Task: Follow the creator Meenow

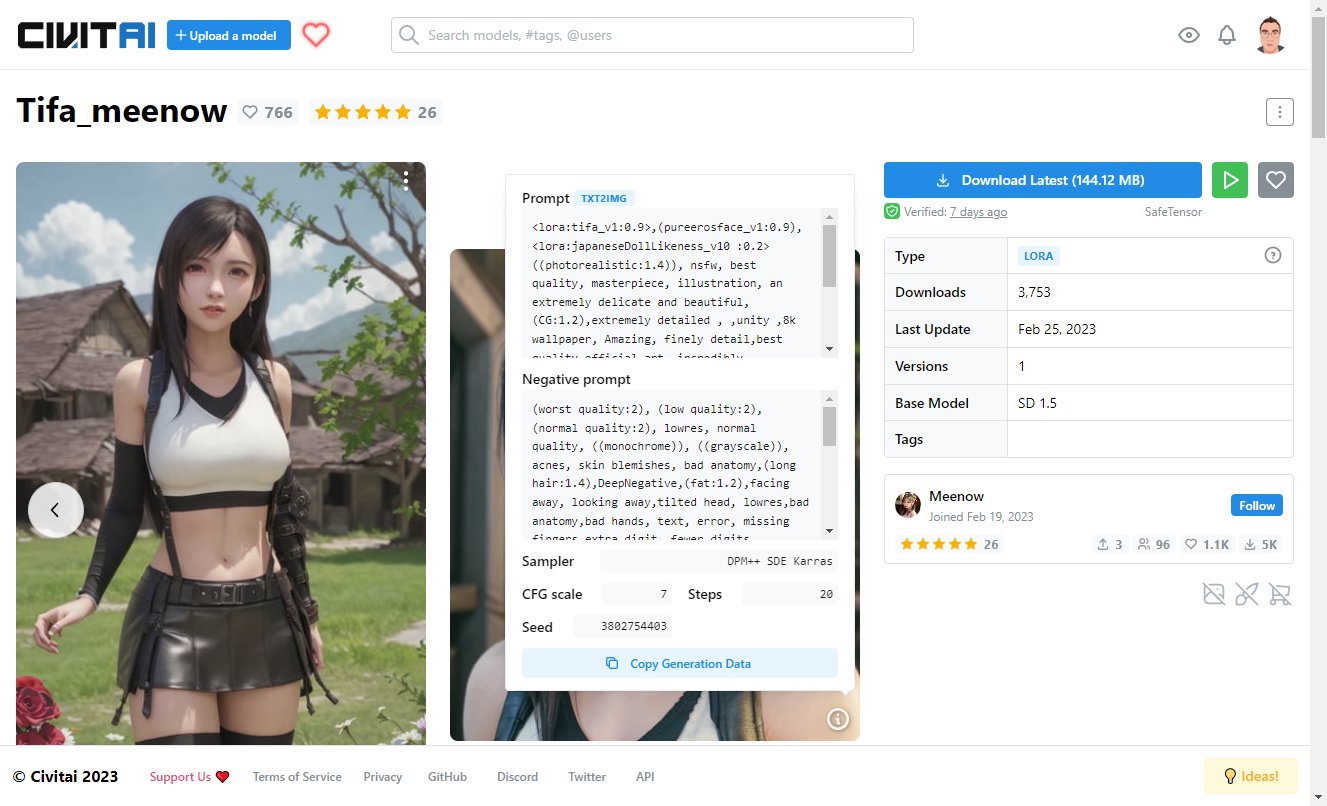Action: [x=1257, y=505]
